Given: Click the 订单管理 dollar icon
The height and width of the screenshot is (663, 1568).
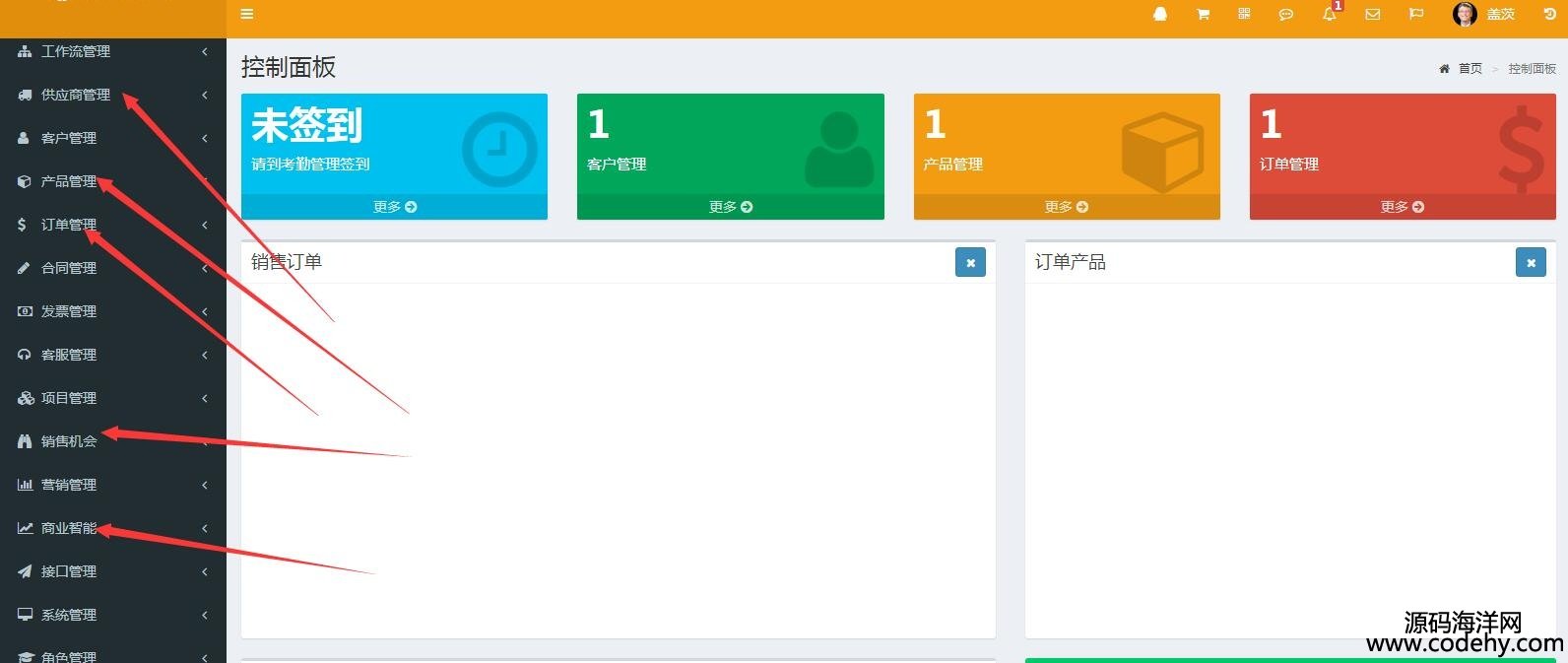Looking at the screenshot, I should [22, 225].
